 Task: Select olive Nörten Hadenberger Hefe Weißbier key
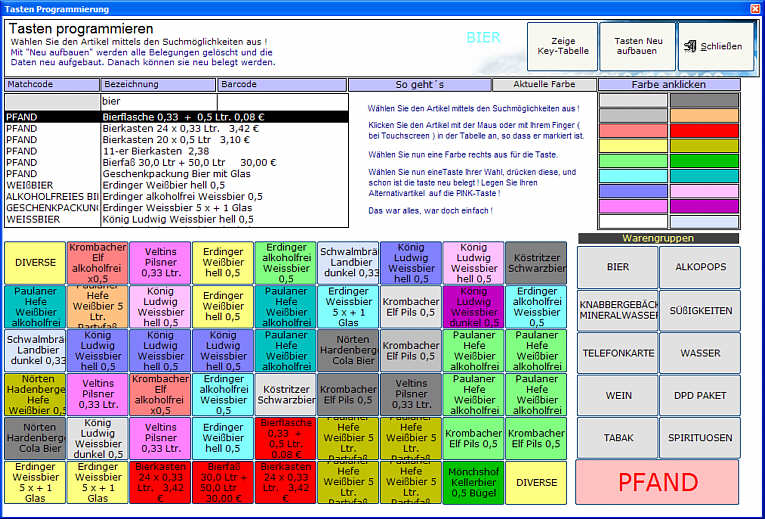tap(35, 394)
